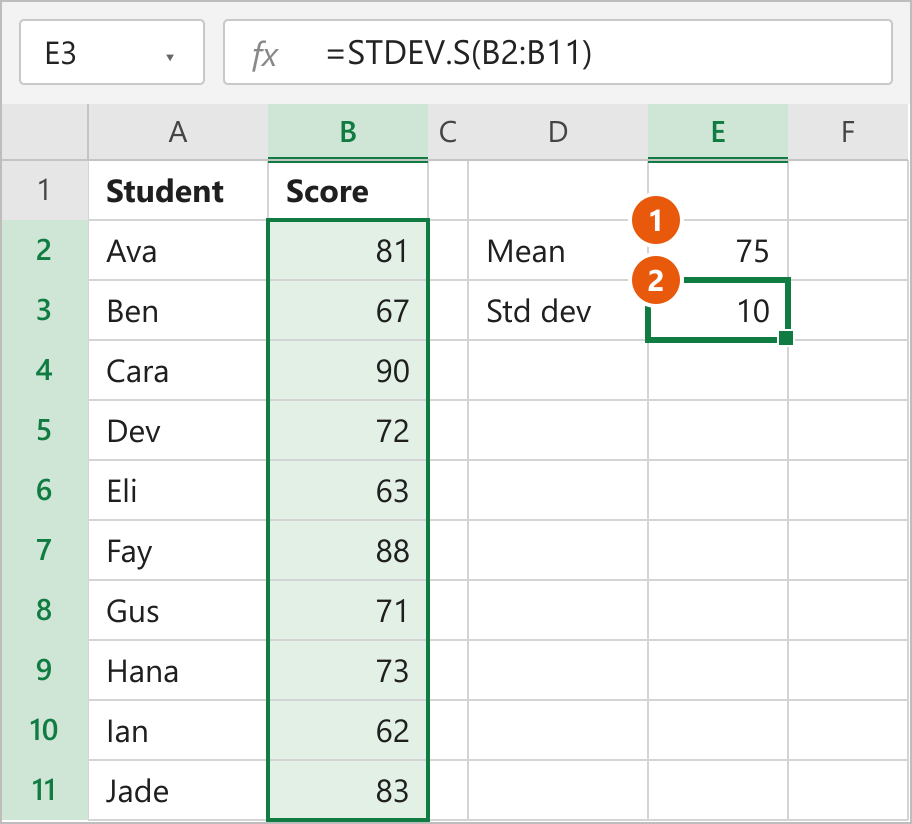Click score cell with value 81

click(x=348, y=251)
